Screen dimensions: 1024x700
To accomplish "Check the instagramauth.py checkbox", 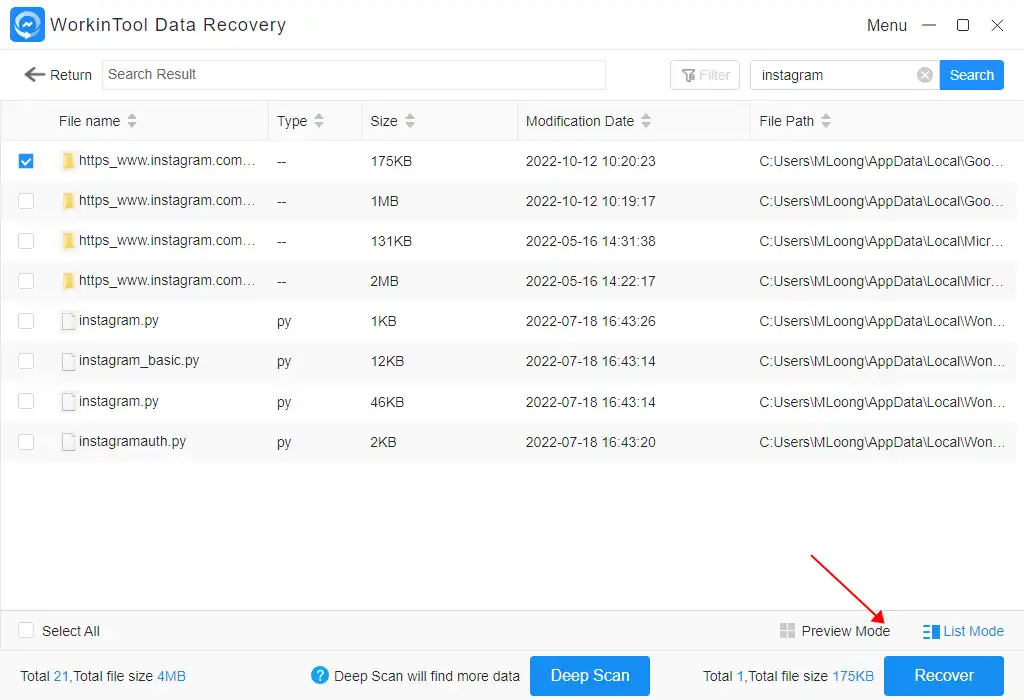I will (x=26, y=441).
